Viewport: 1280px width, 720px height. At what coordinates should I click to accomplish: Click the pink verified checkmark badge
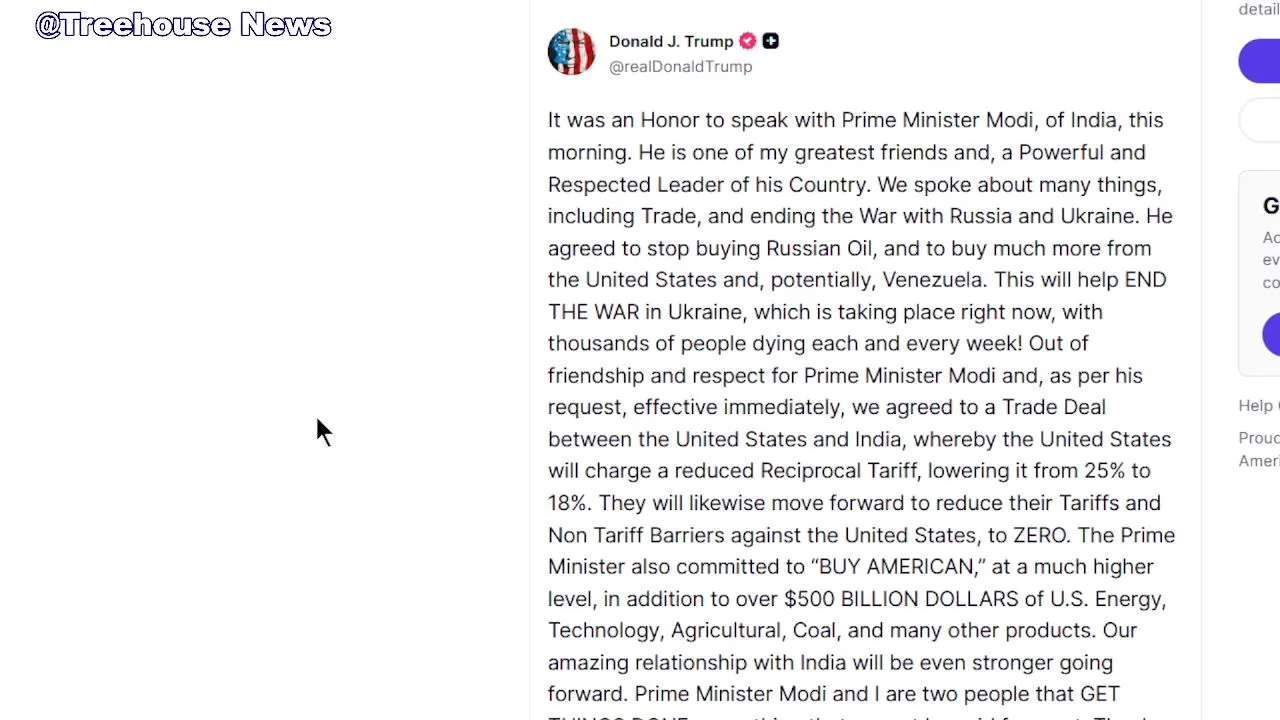point(747,41)
